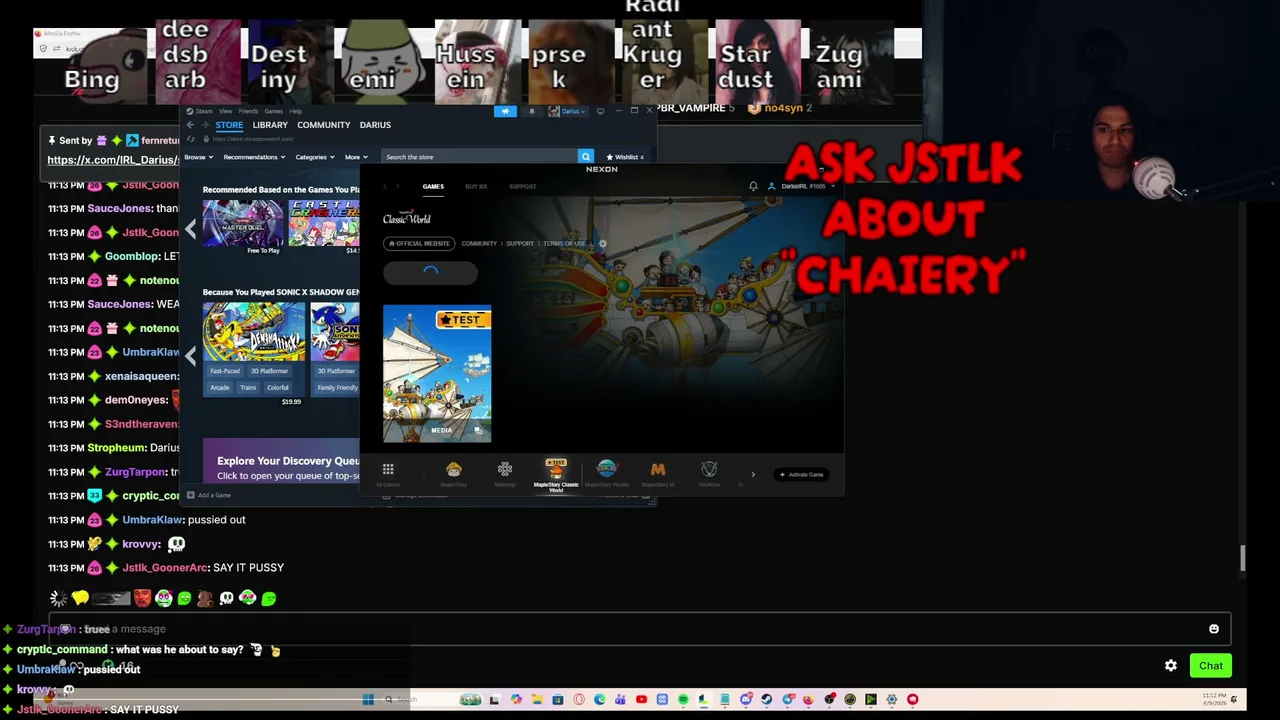Open Terms of Use link in Nexon launcher
1280x720 pixels.
[x=564, y=243]
